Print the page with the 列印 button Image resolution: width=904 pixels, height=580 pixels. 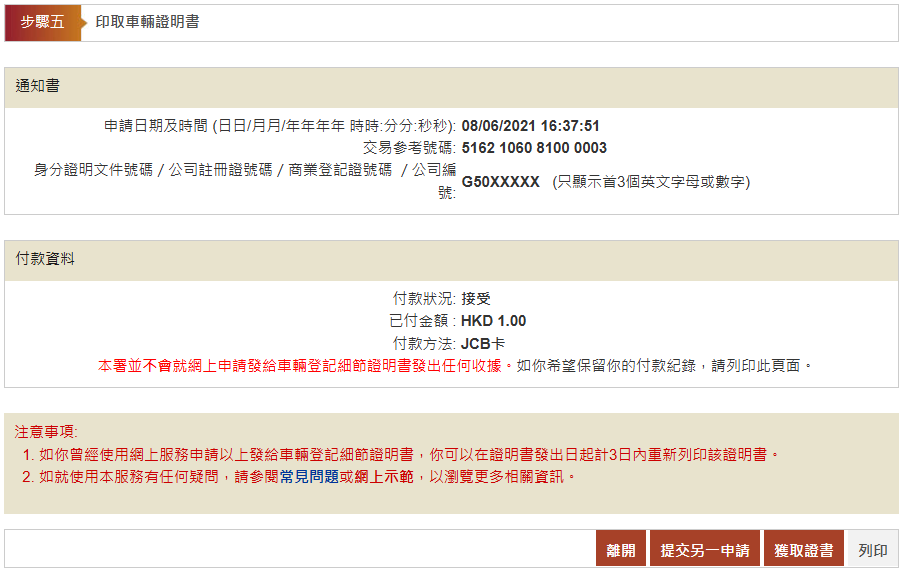(x=872, y=550)
